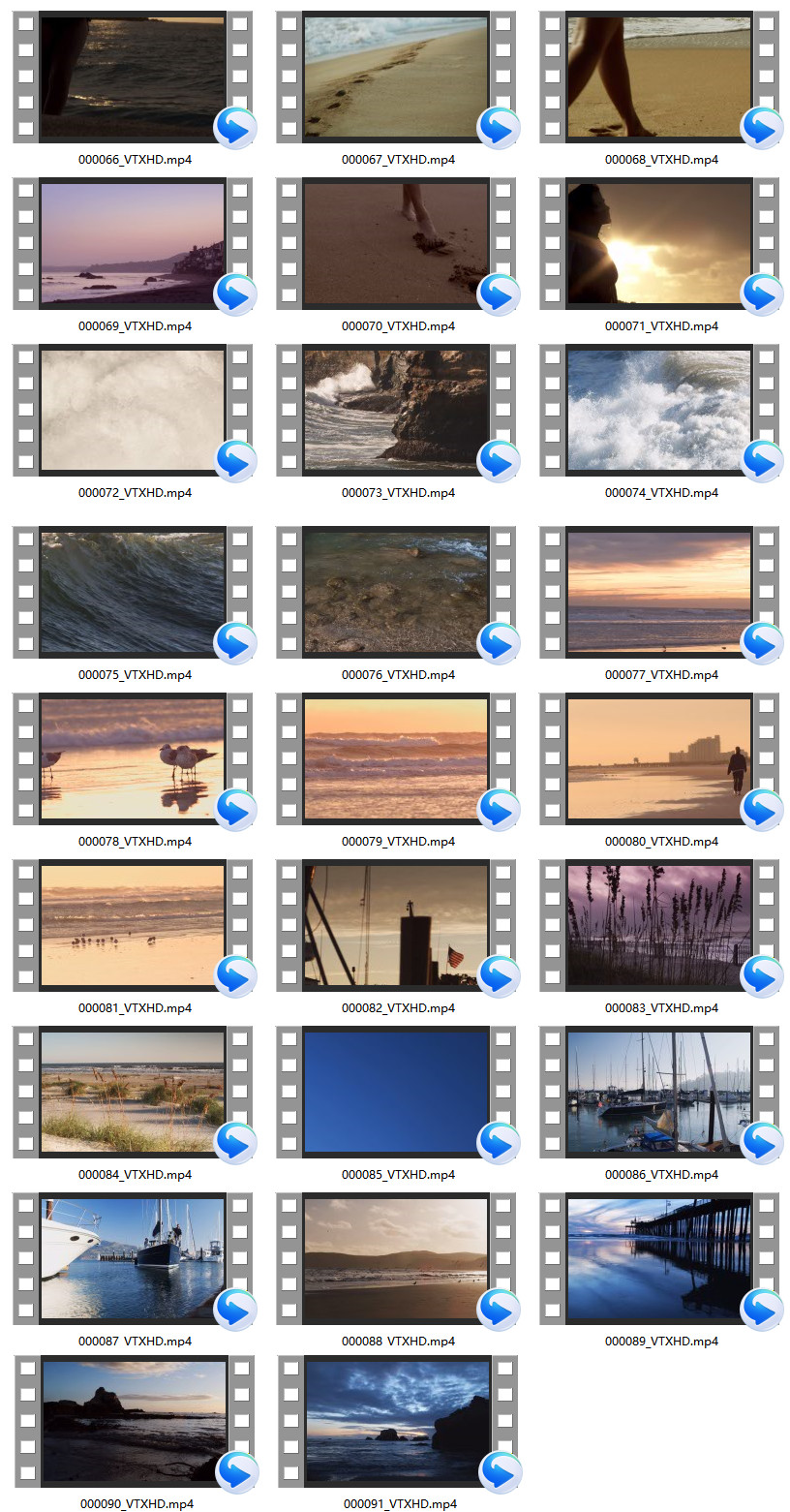Select the rocky cliff waves thumbnail 000073_VTXHD.mp4
The image size is (790, 1512).
pos(396,410)
